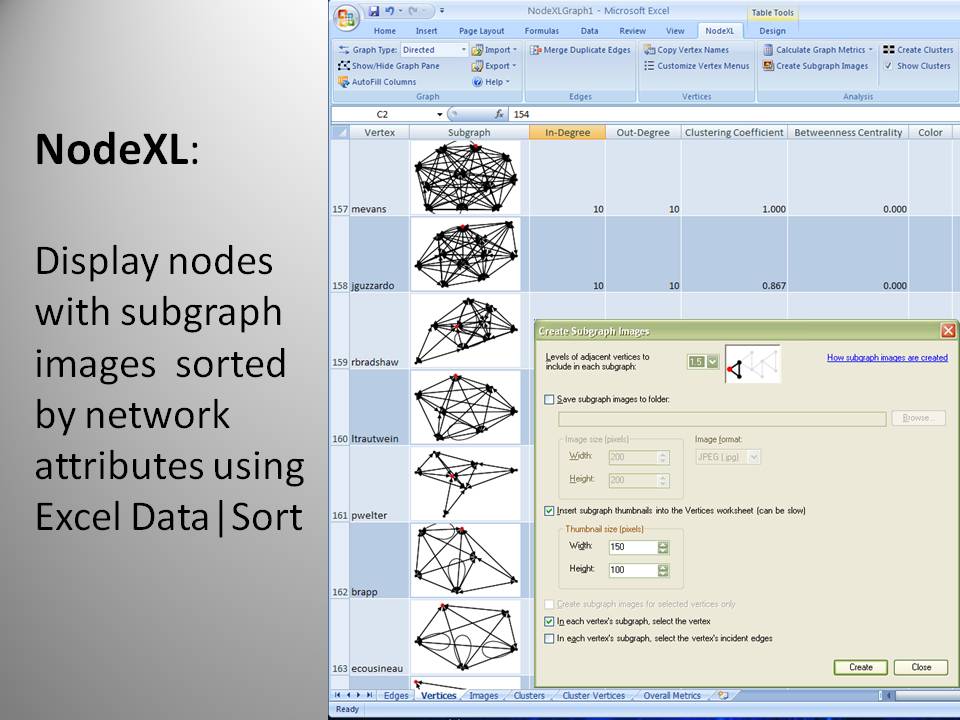This screenshot has height=720, width=960.
Task: Click Merge Duplicate Edges
Action: [580, 50]
